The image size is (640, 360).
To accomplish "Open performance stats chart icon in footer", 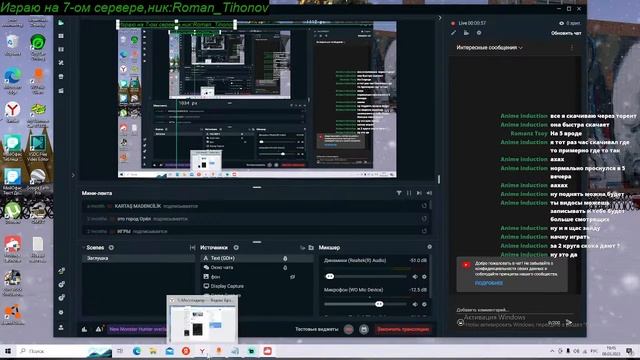I will coord(84,329).
